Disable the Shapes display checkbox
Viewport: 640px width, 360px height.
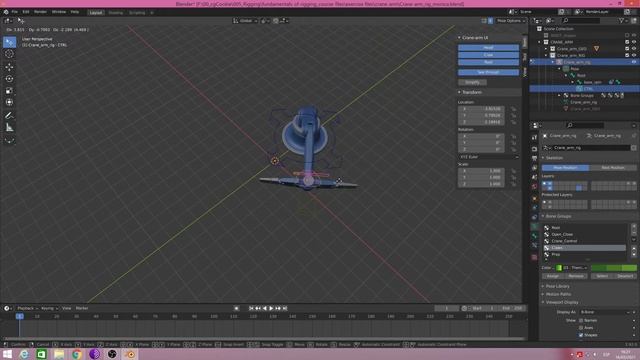point(581,335)
